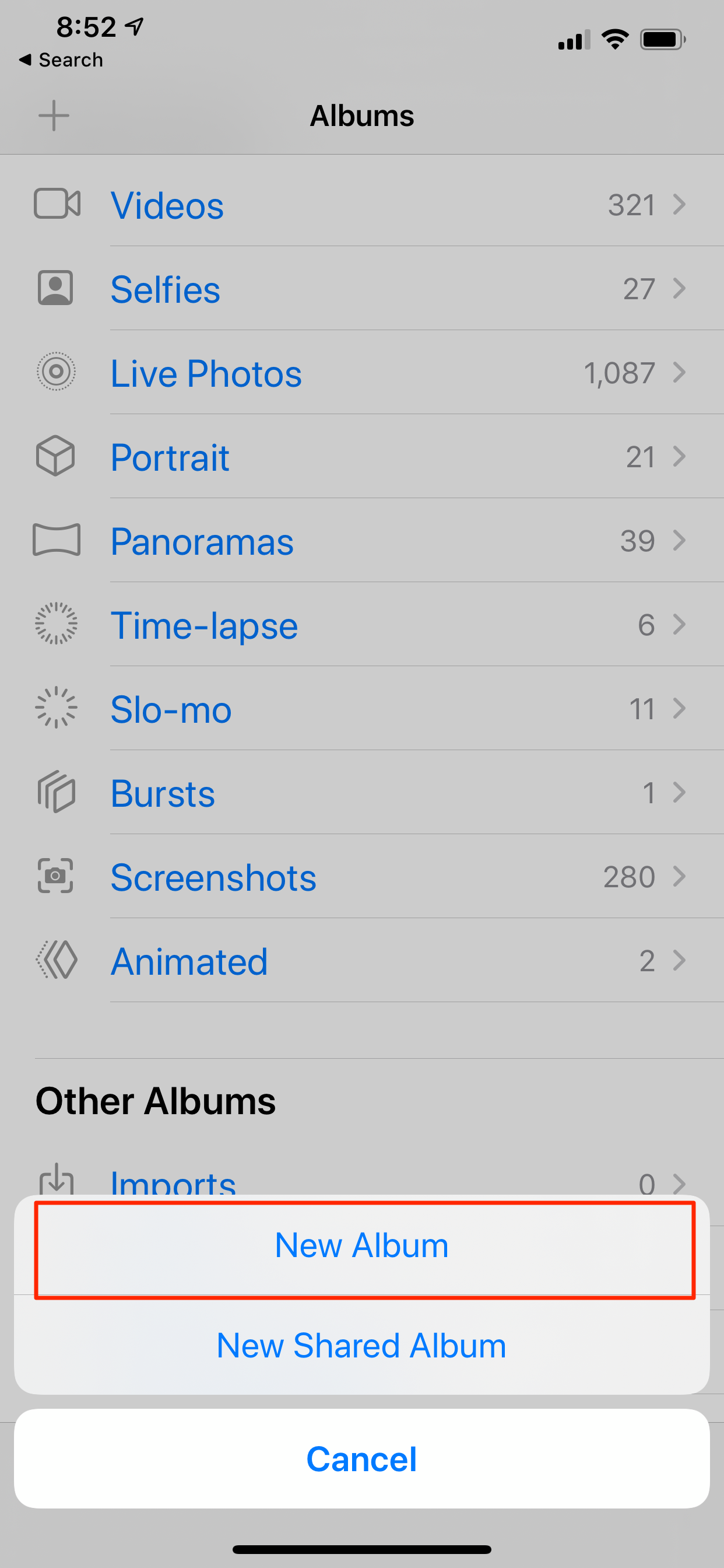Tap the Portrait cube icon
Image resolution: width=724 pixels, height=1568 pixels.
(x=55, y=456)
